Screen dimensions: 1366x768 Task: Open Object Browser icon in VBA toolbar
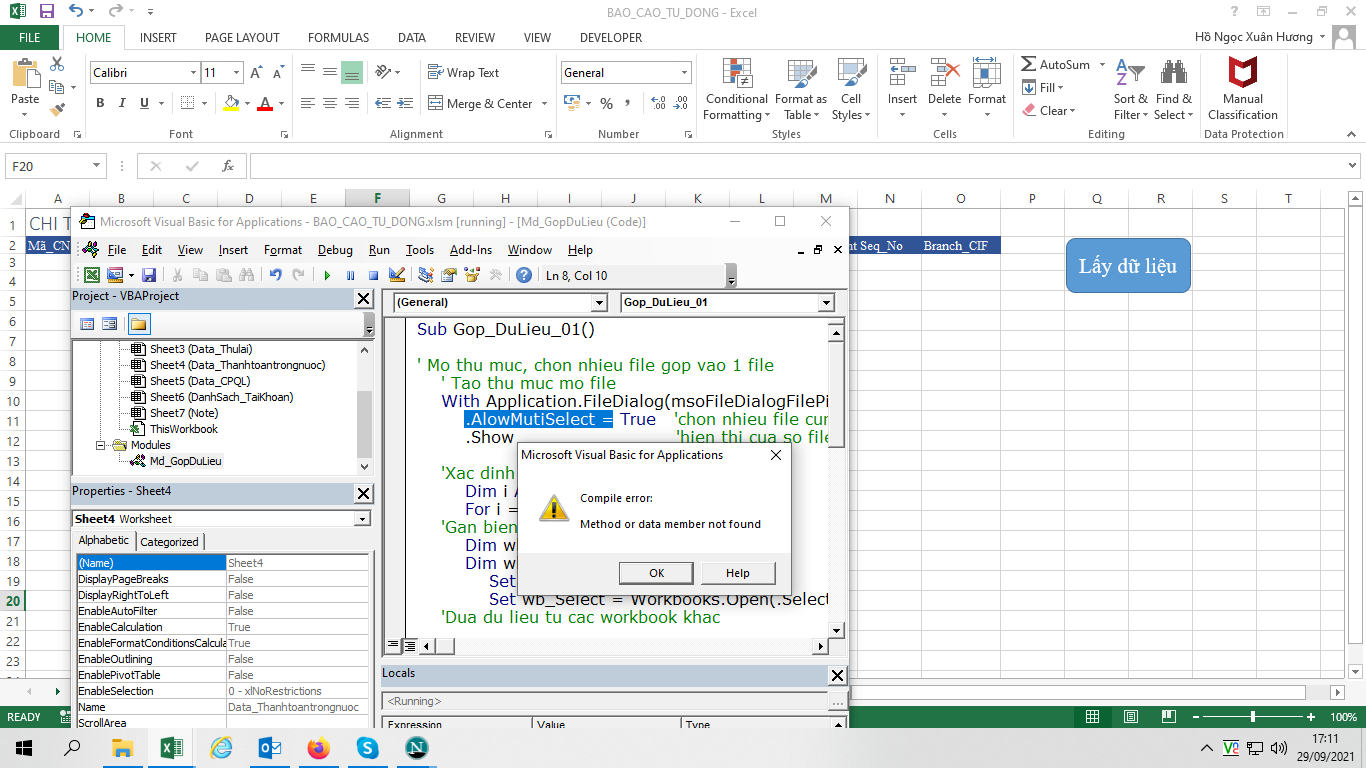coord(472,275)
